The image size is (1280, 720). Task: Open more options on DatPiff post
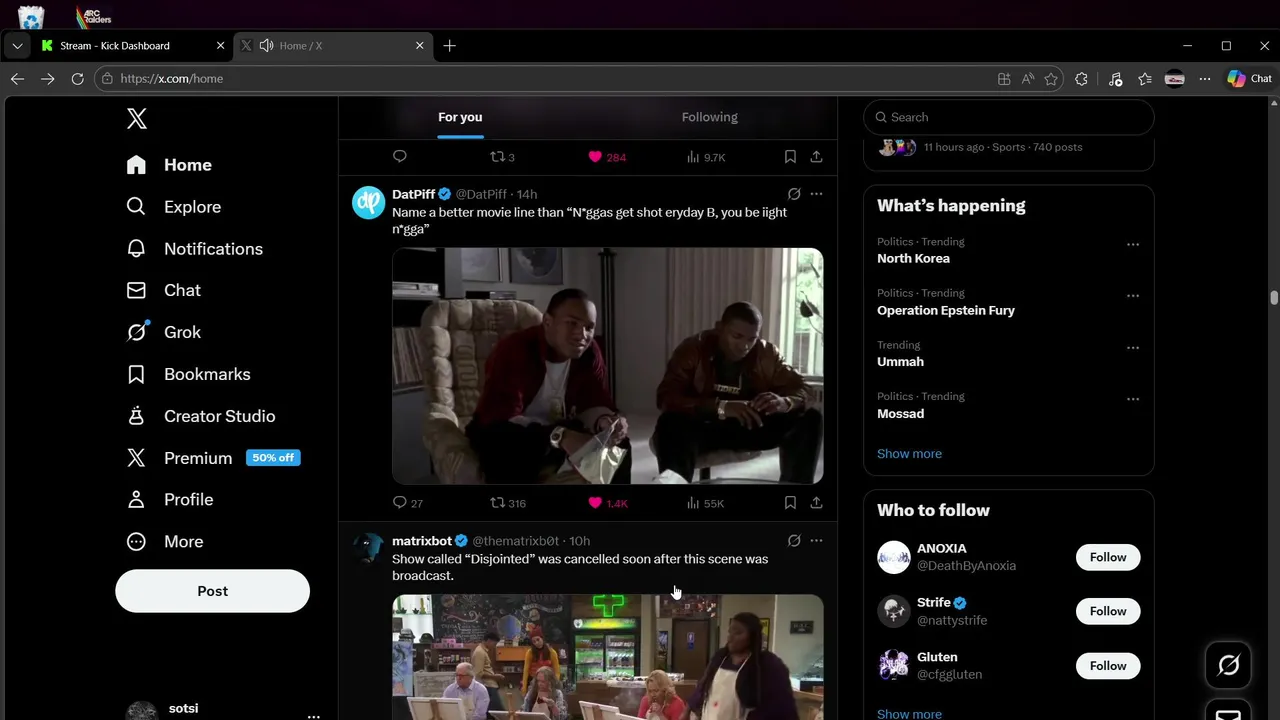point(816,194)
